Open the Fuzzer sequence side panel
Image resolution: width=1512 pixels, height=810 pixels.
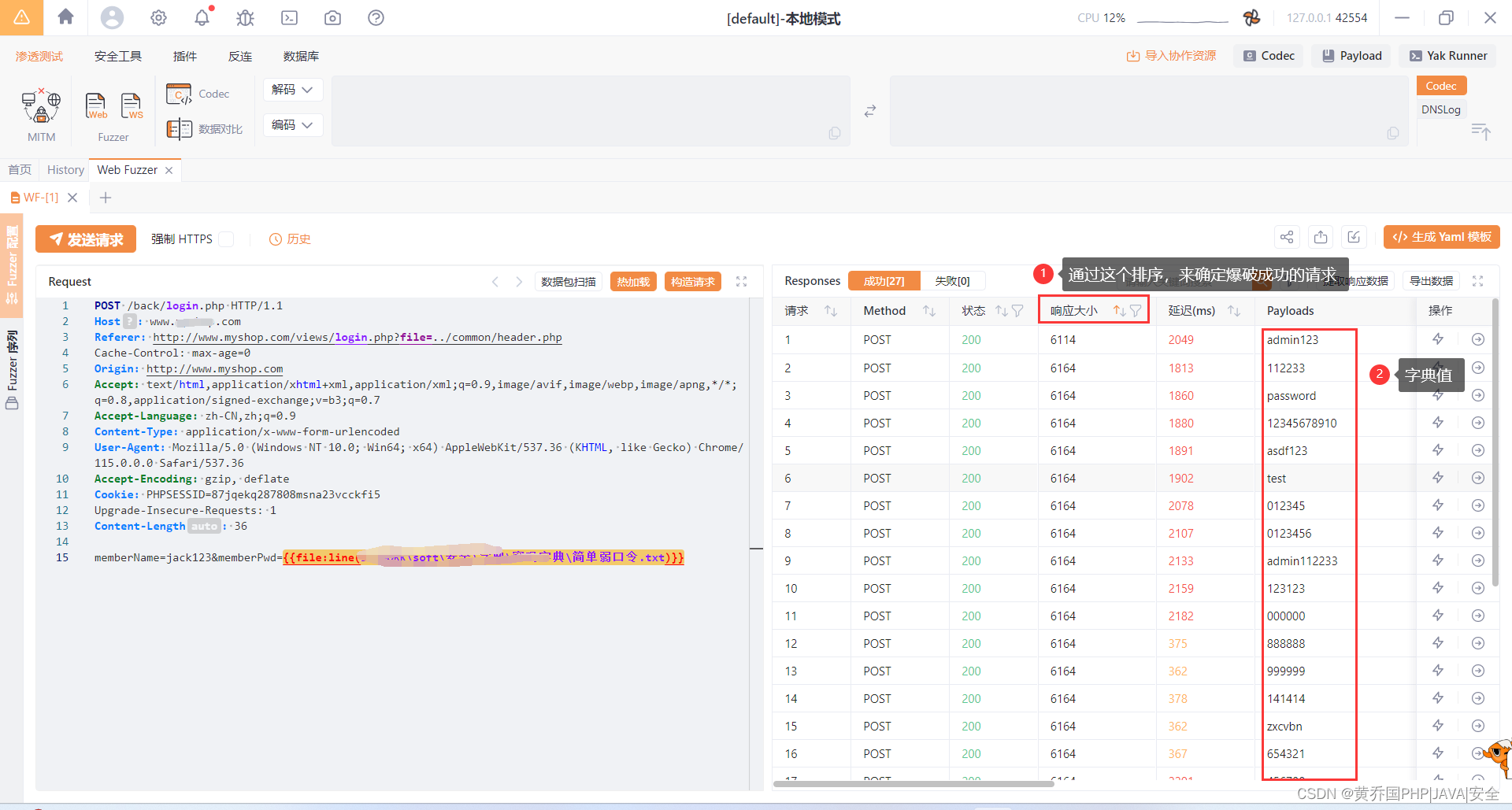pos(12,370)
